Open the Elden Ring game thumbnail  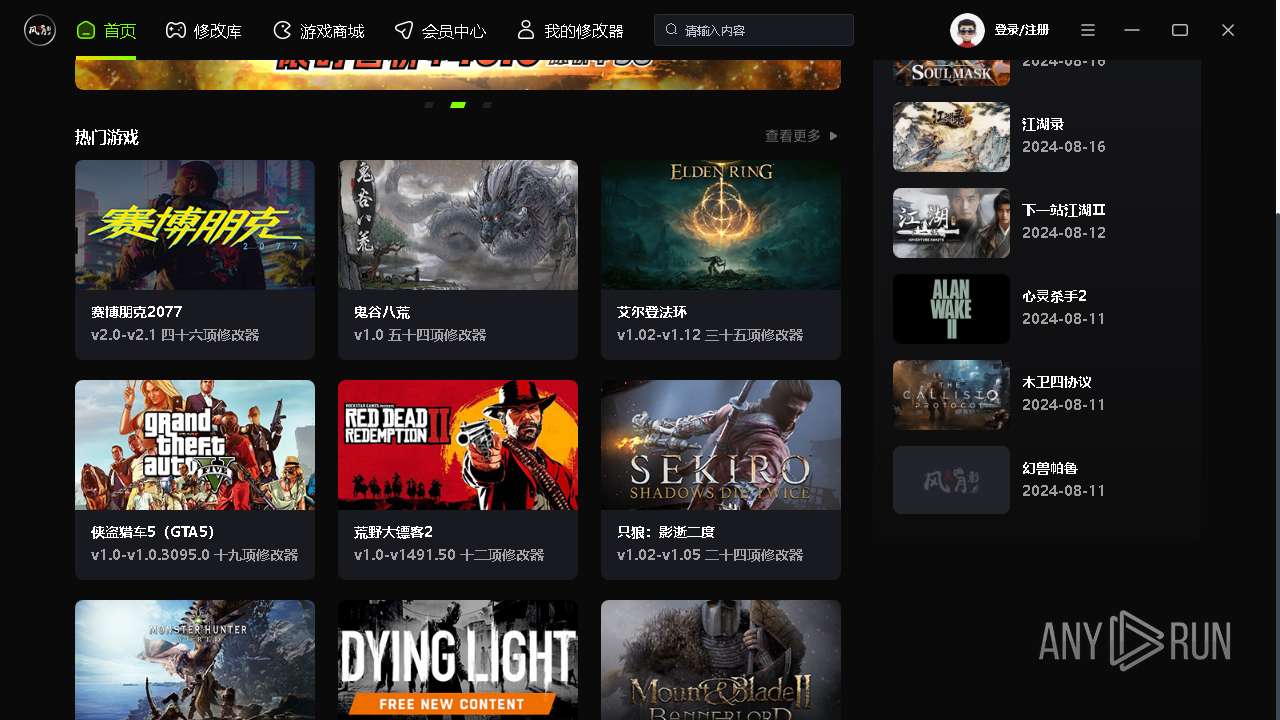tap(721, 225)
